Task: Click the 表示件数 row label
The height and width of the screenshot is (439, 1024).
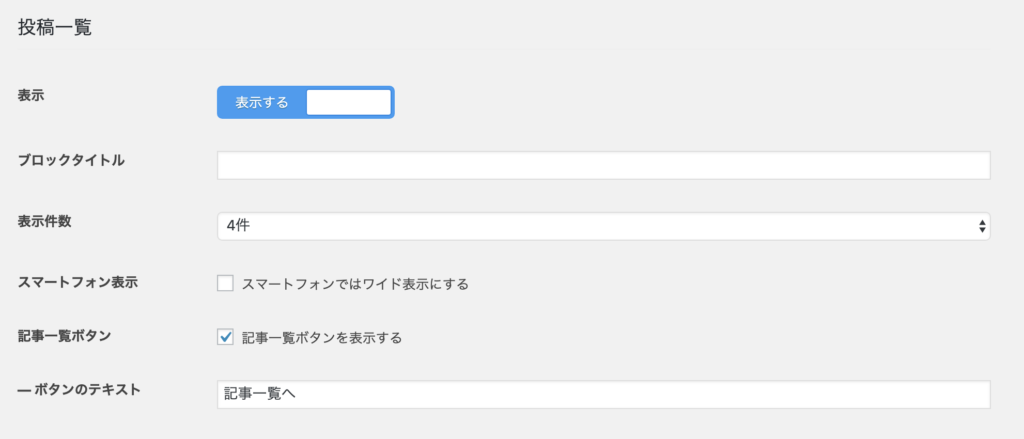Action: coord(45,220)
